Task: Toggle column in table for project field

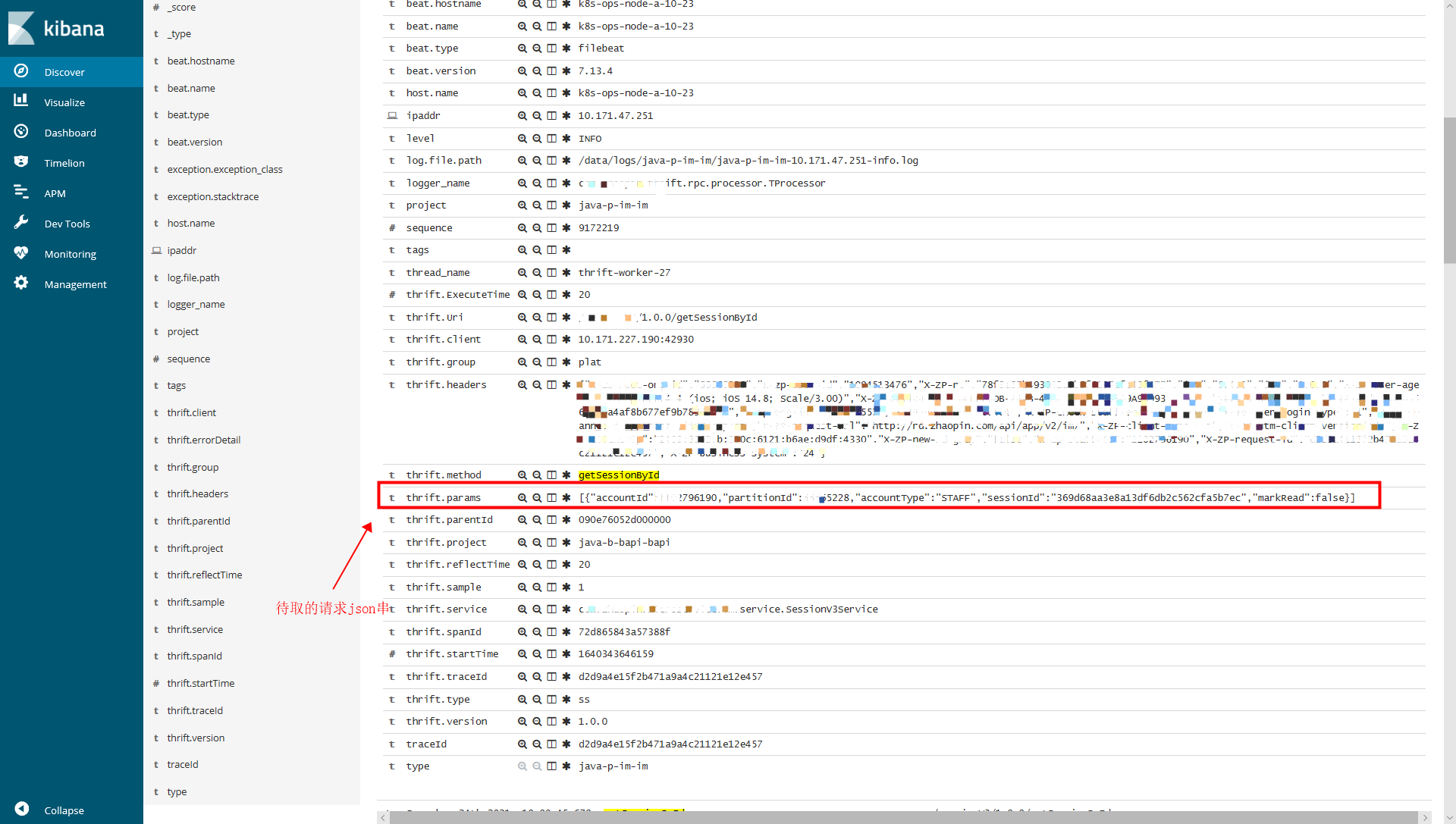Action: [551, 205]
